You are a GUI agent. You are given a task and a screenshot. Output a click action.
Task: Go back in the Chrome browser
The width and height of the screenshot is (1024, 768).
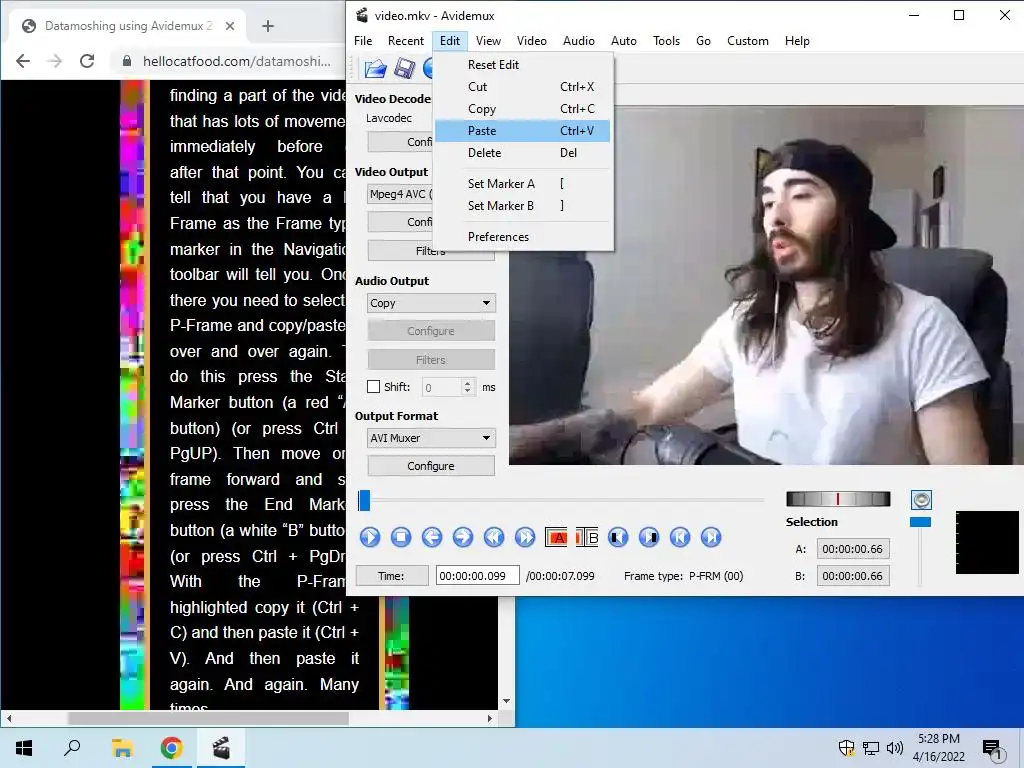click(23, 61)
